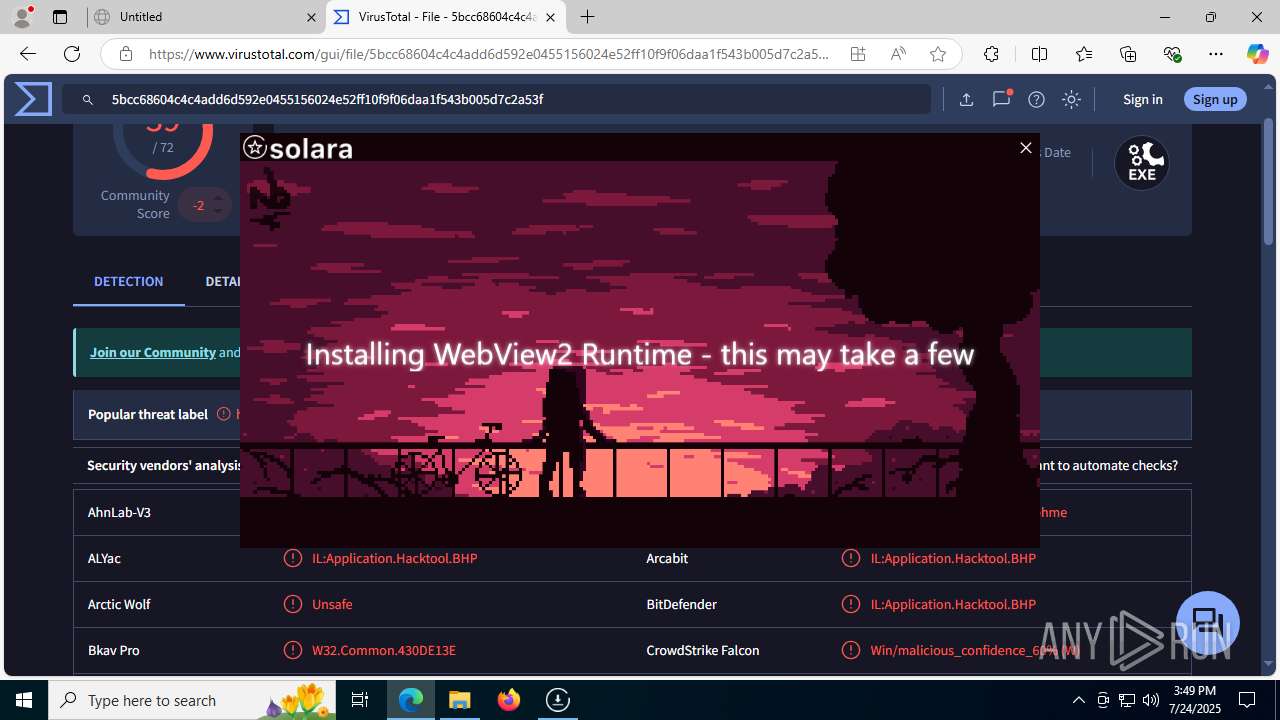
Task: Click the VirusTotal upload file icon
Action: [966, 99]
